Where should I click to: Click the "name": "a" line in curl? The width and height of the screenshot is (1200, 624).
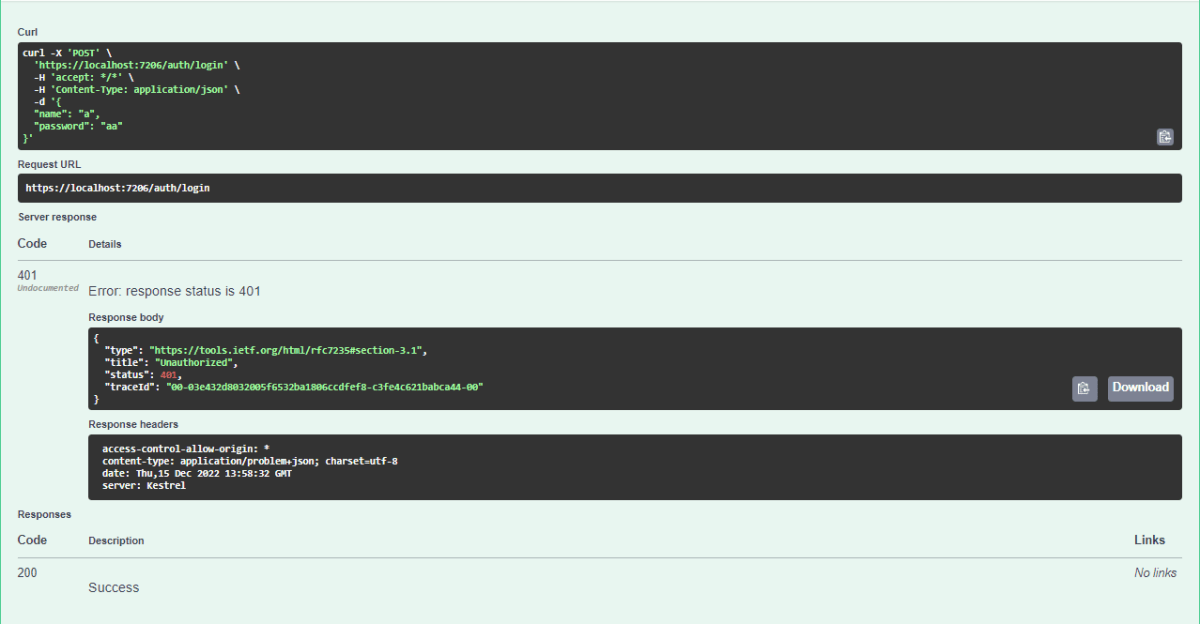(67, 114)
